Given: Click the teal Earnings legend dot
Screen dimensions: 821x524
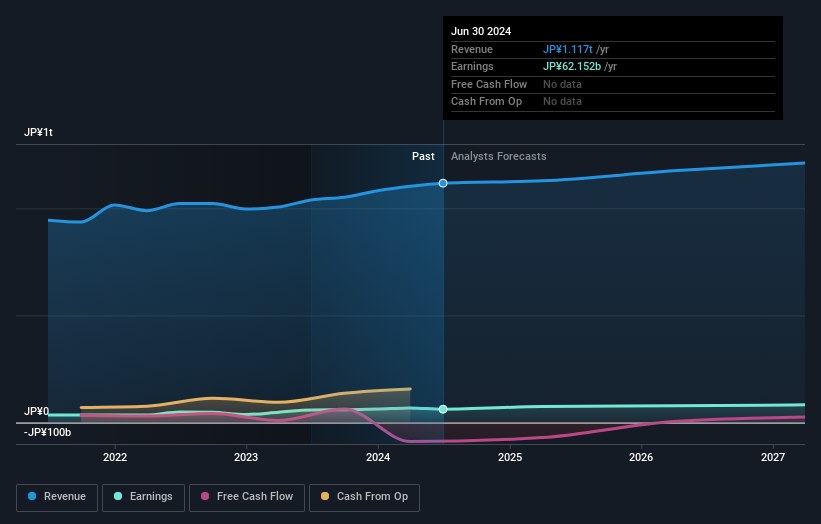Looking at the screenshot, I should [118, 496].
